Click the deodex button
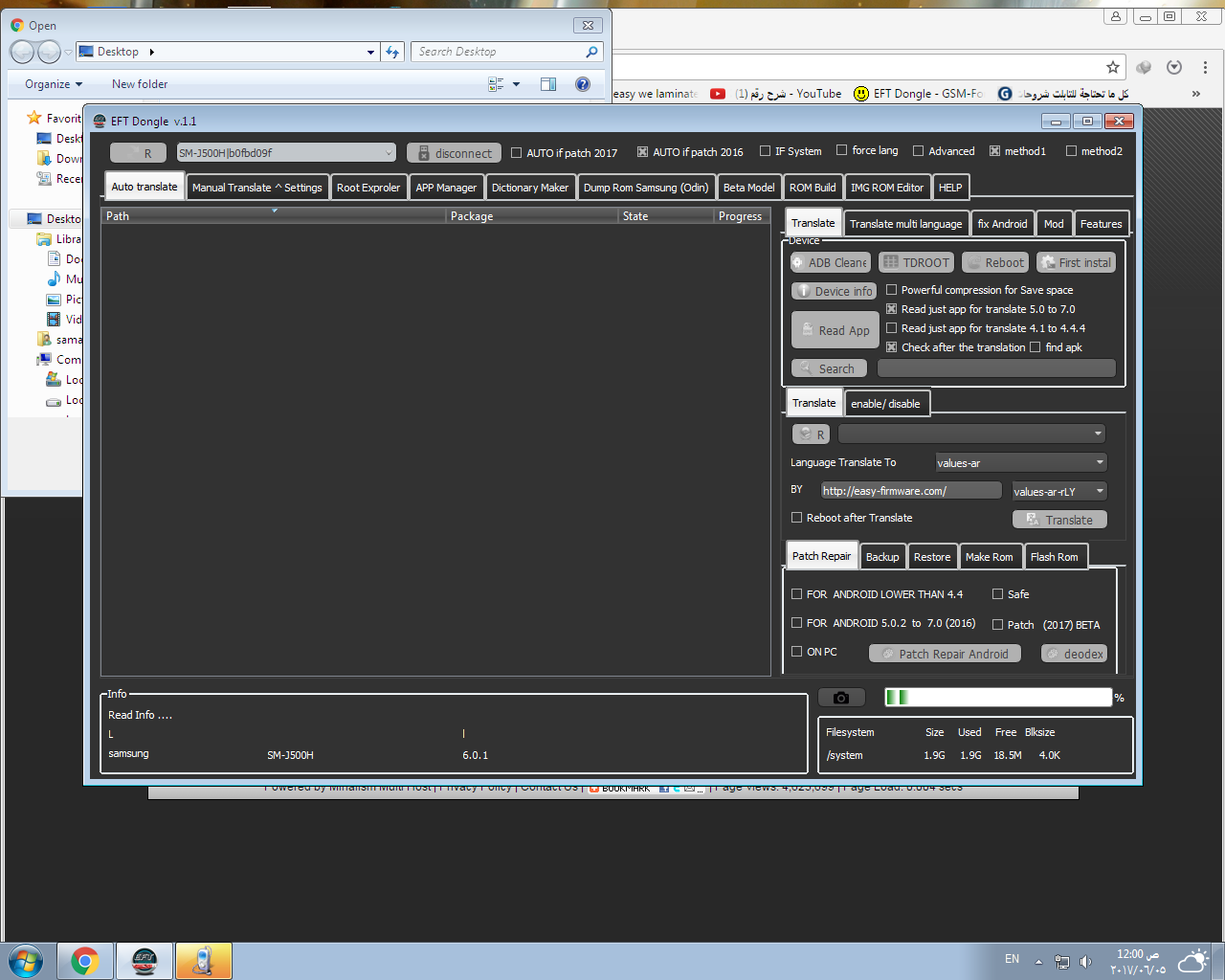This screenshot has width=1225, height=980. point(1075,654)
